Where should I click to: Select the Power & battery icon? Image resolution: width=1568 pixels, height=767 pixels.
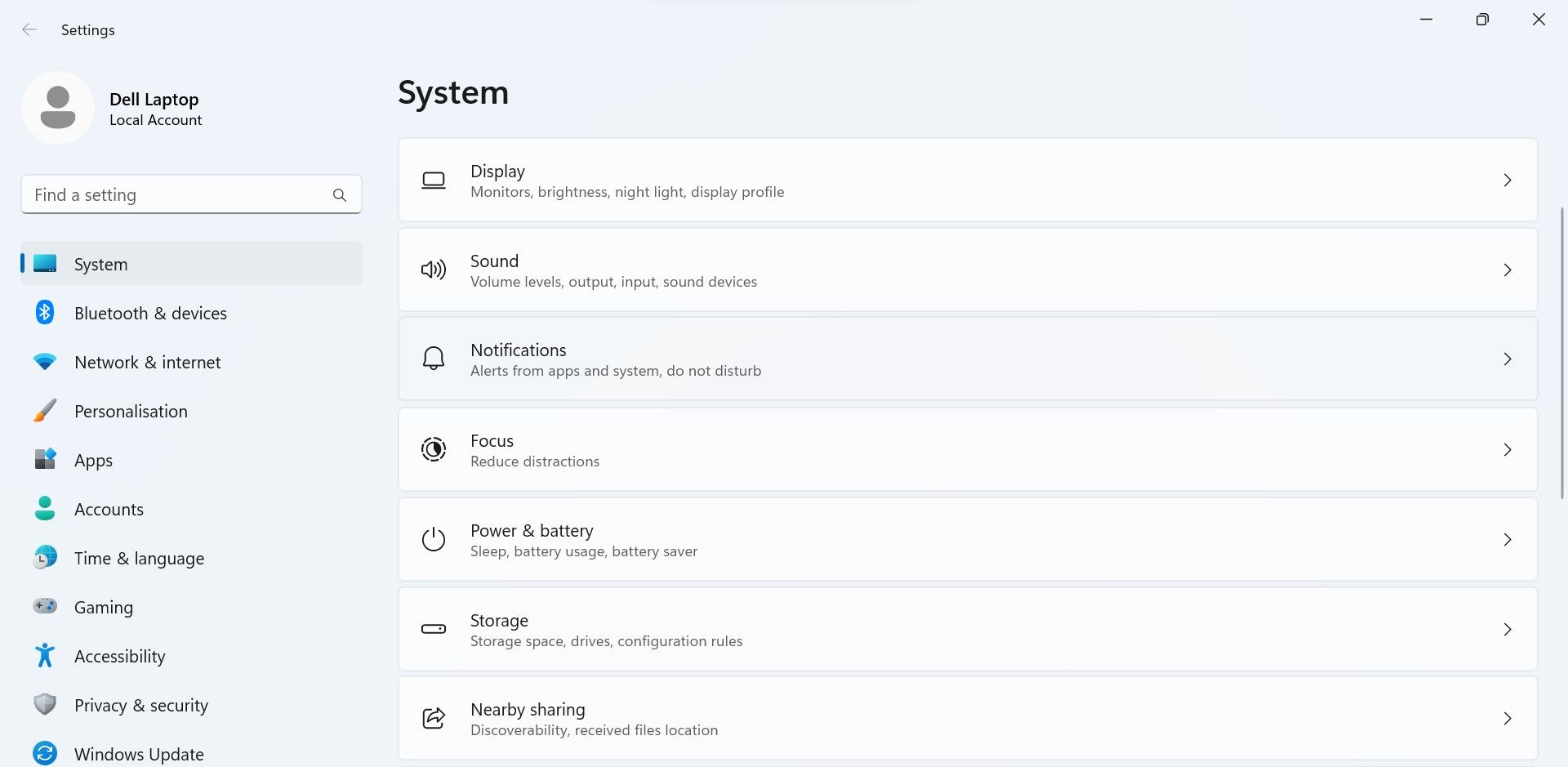pyautogui.click(x=434, y=539)
